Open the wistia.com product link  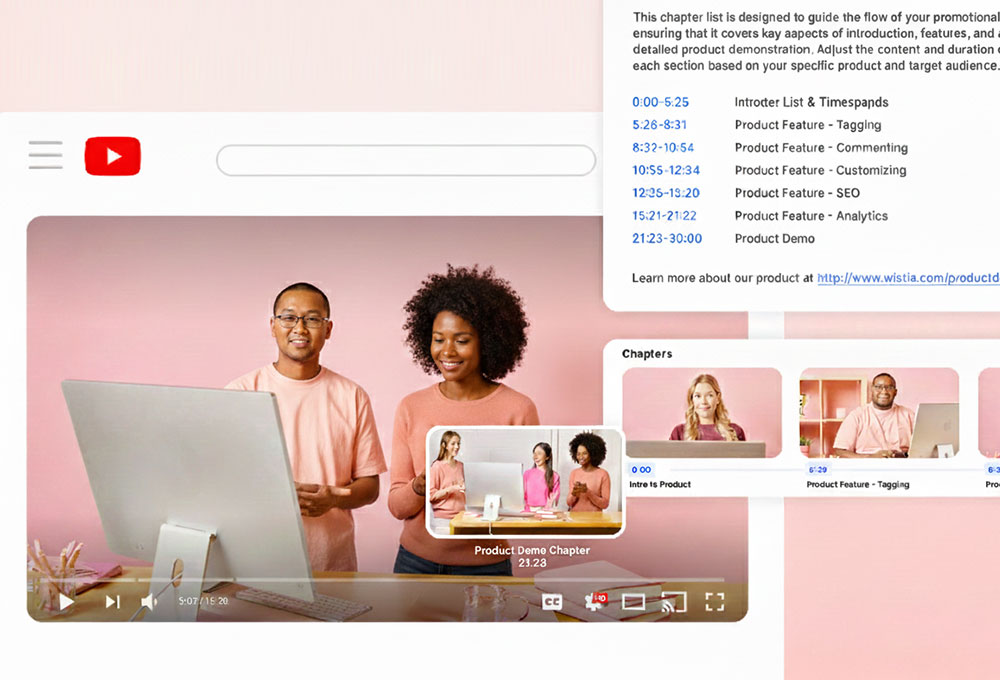tap(907, 278)
